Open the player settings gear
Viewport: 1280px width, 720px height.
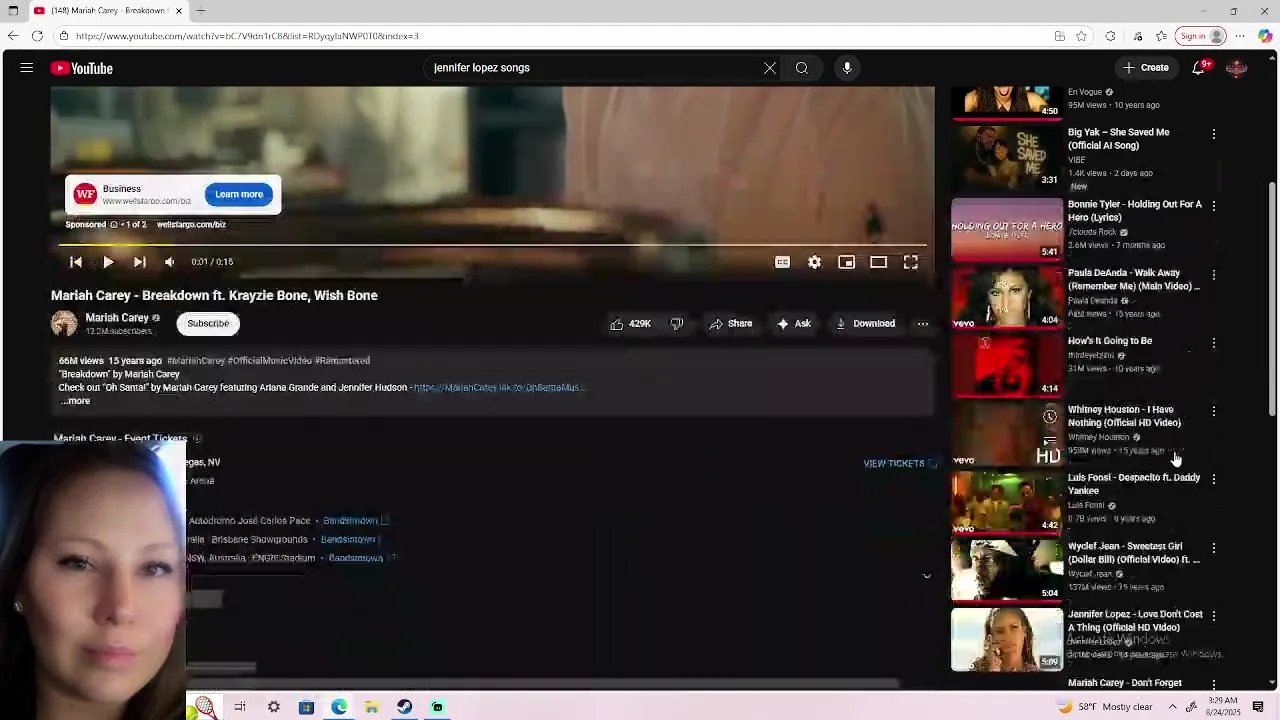(x=815, y=262)
